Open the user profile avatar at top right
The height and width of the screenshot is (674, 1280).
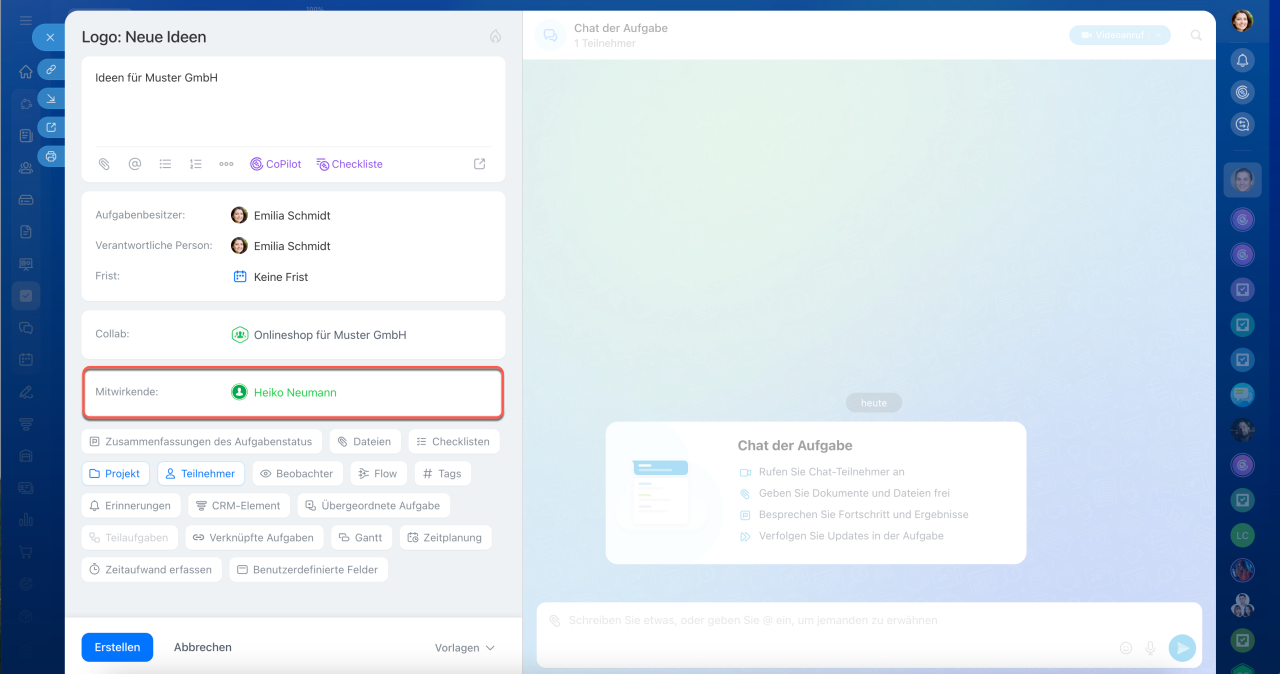(x=1242, y=20)
